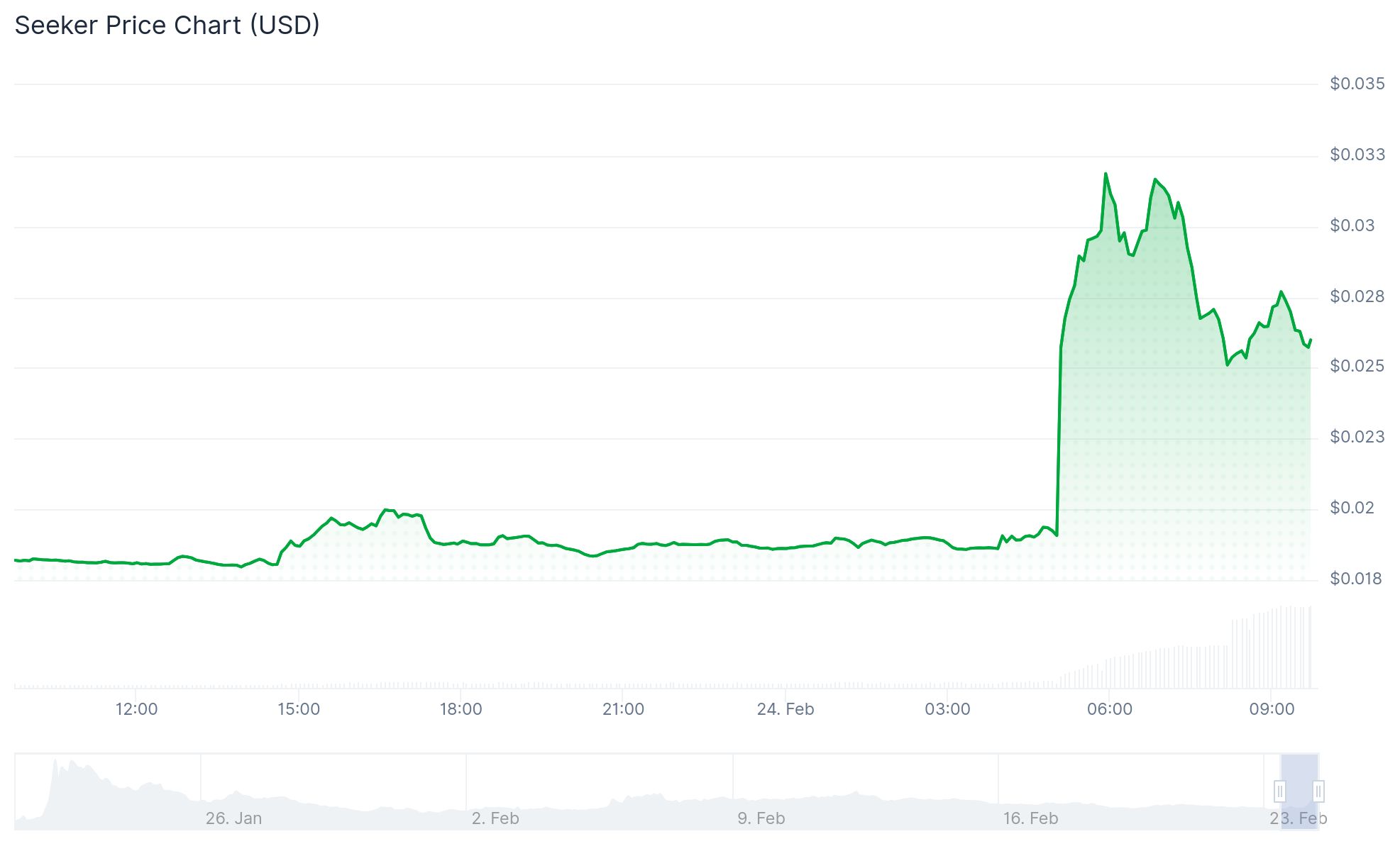Click the $0.033 gridline label

coord(1357,155)
